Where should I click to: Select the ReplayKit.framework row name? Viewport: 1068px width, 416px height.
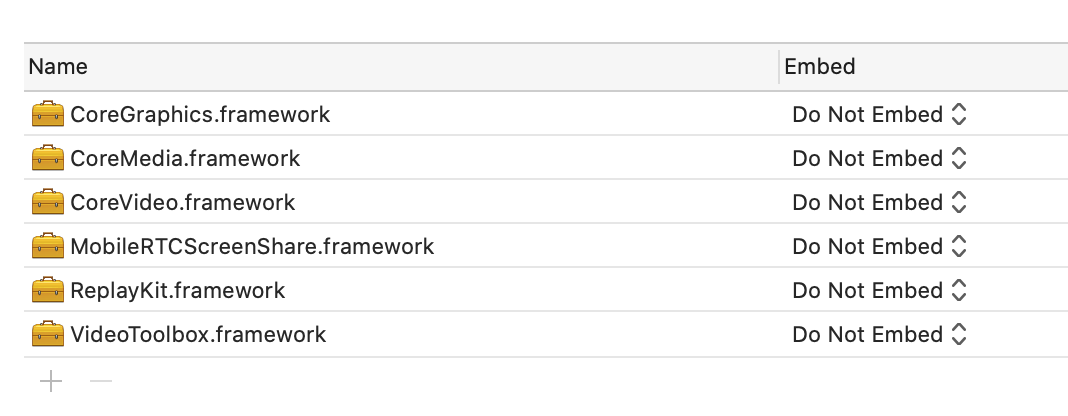(x=178, y=291)
